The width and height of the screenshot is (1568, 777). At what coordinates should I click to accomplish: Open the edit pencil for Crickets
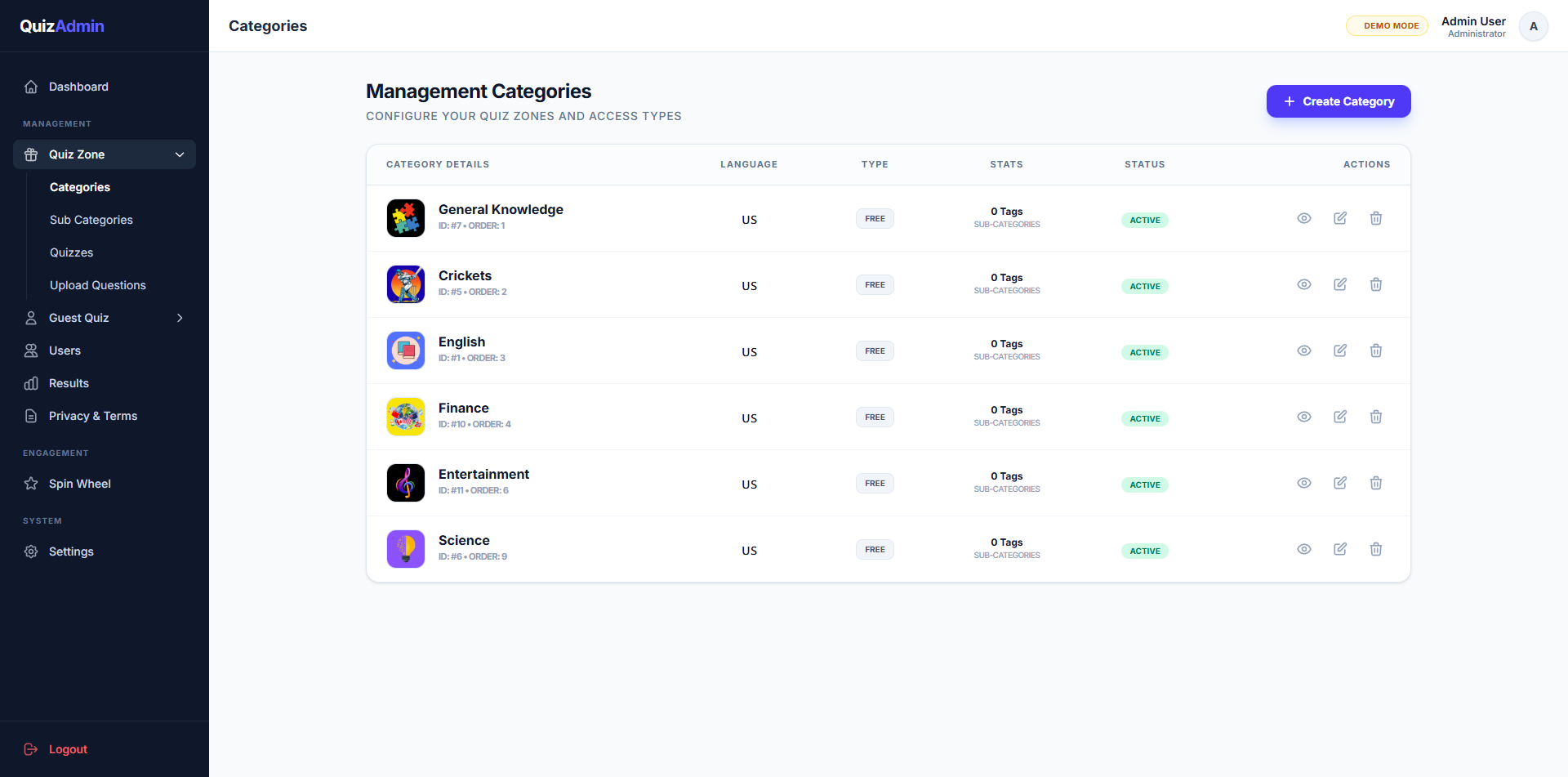(1340, 284)
